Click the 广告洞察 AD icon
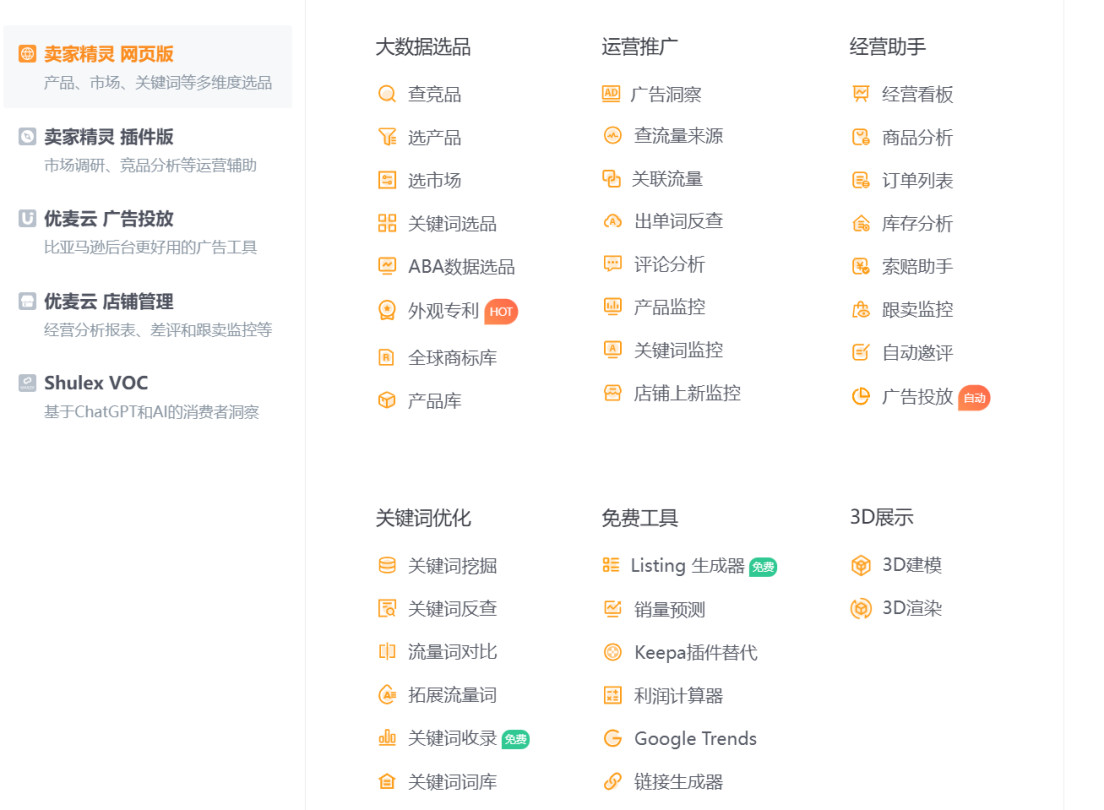This screenshot has height=810, width=1104. tap(611, 94)
